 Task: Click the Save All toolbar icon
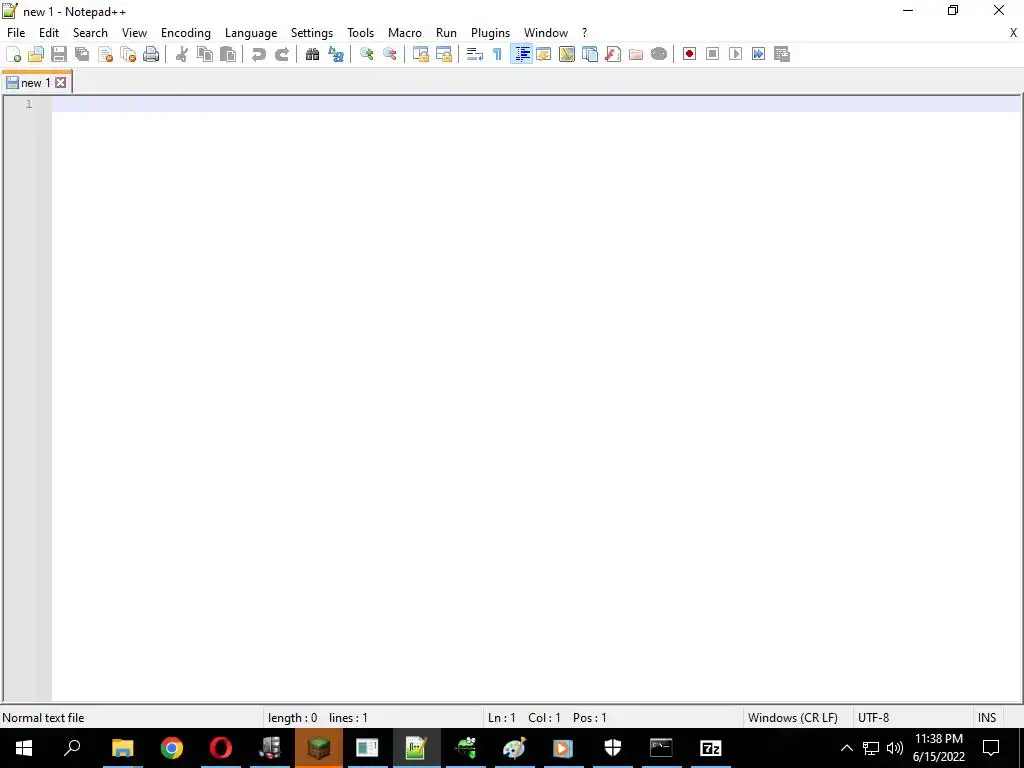click(82, 54)
